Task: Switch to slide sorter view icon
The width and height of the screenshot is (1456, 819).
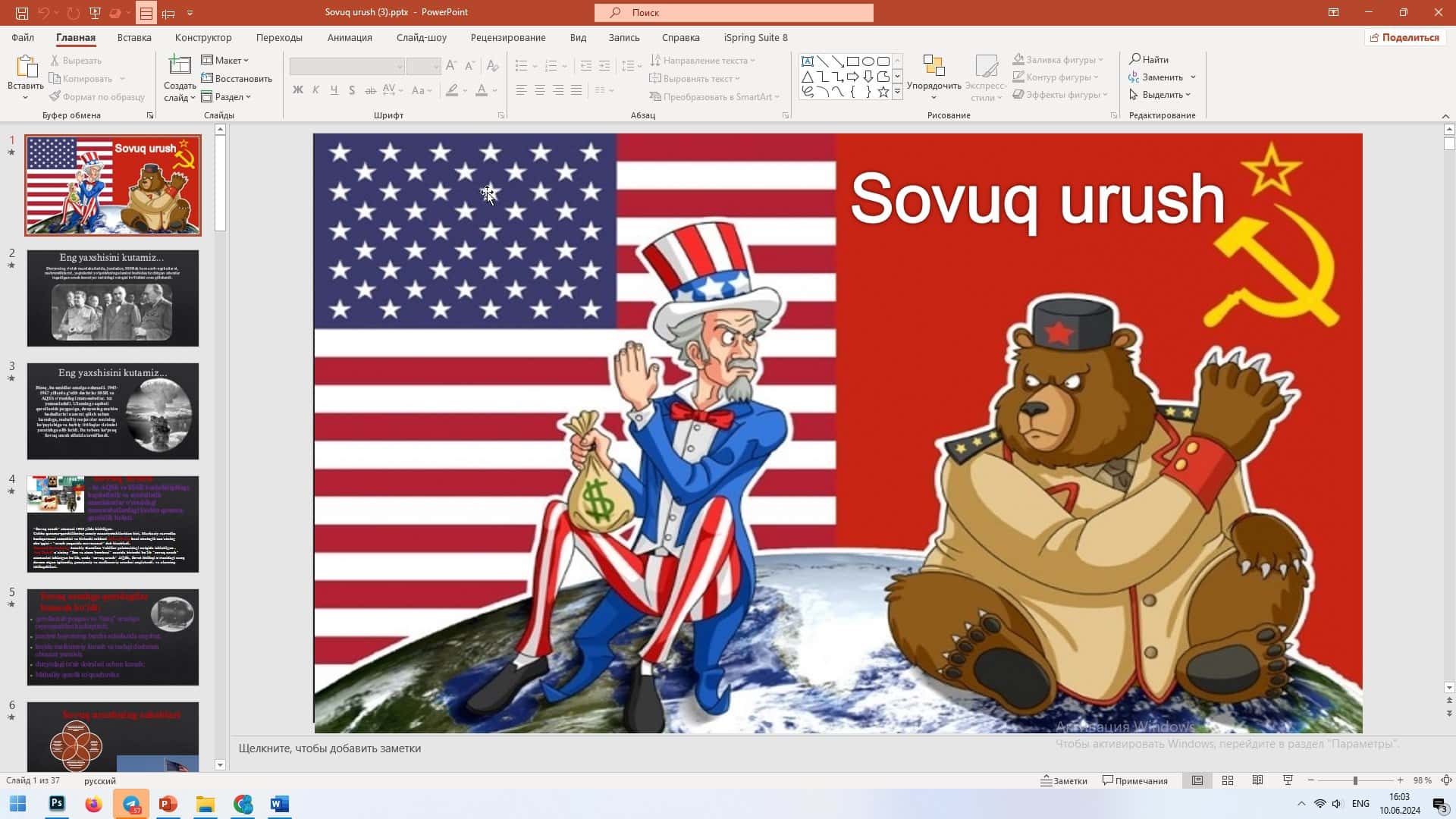Action: 1228,780
